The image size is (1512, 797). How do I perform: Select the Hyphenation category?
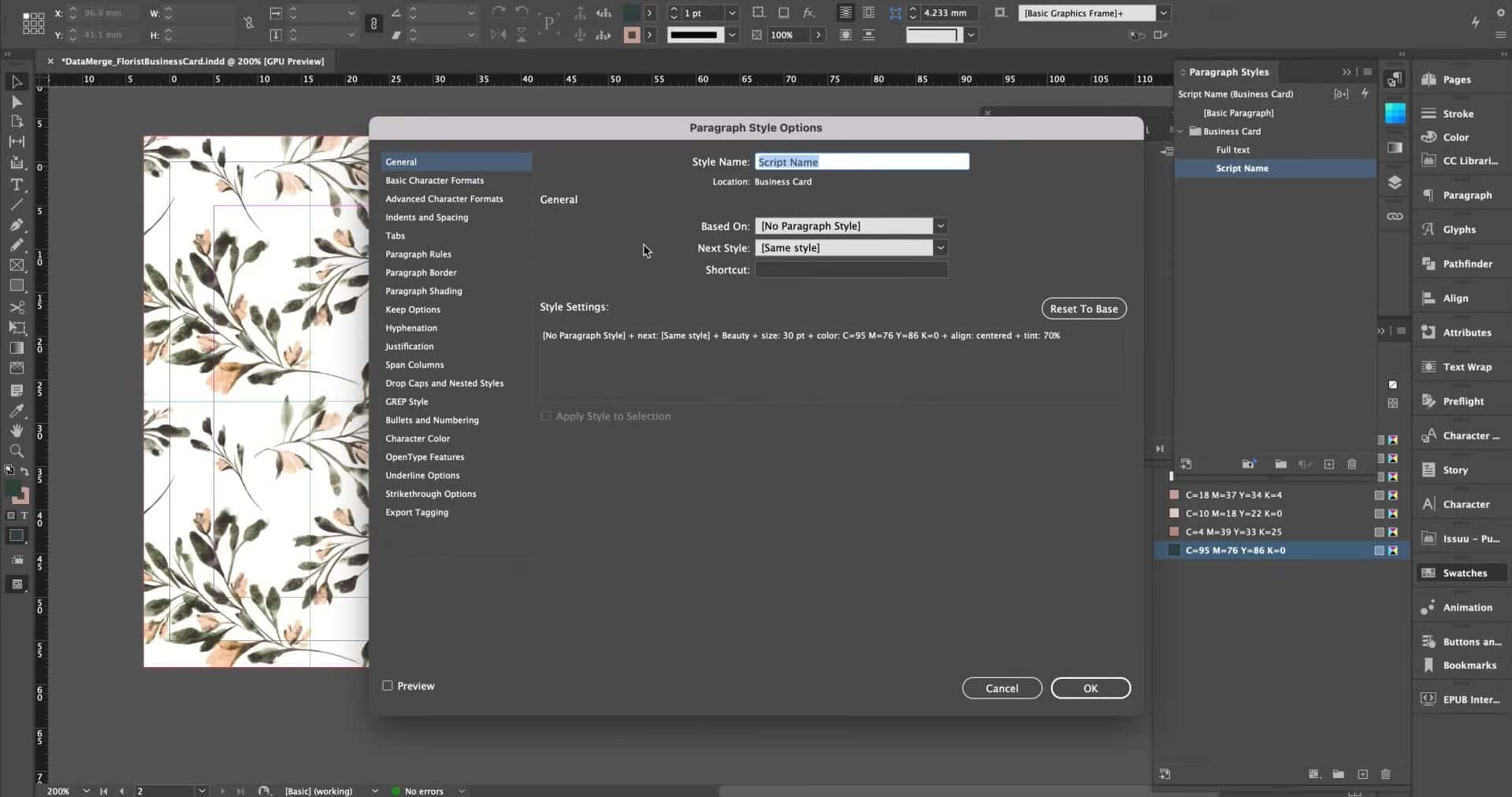click(x=411, y=328)
